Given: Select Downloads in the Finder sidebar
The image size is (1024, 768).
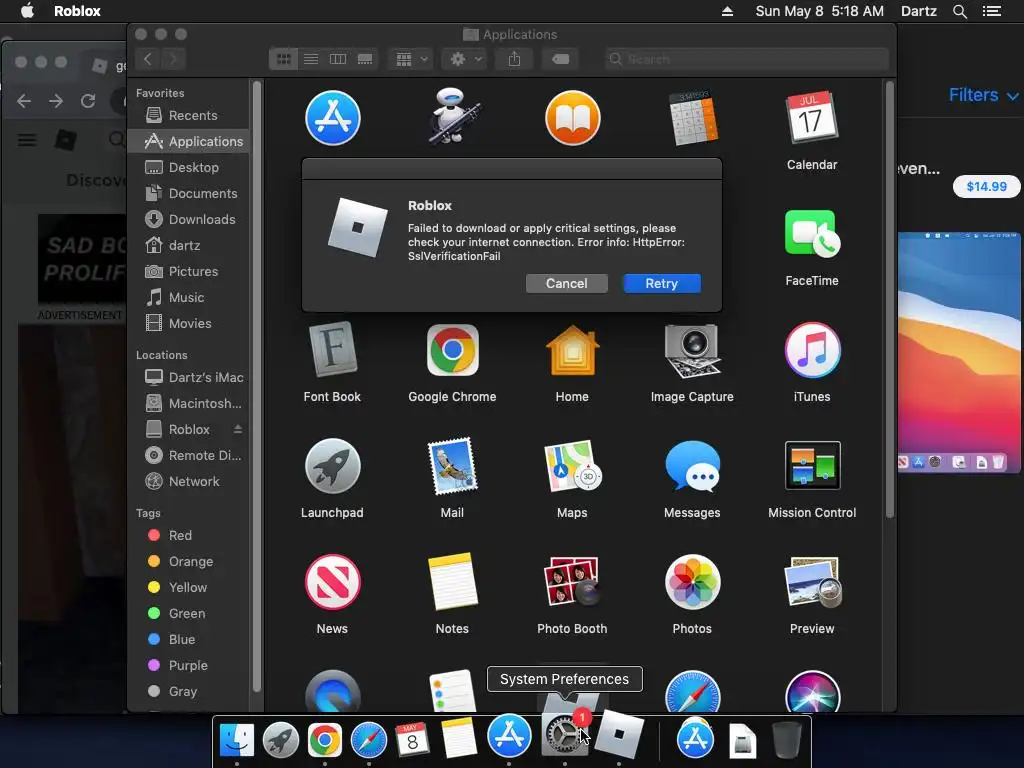Looking at the screenshot, I should click(188, 219).
